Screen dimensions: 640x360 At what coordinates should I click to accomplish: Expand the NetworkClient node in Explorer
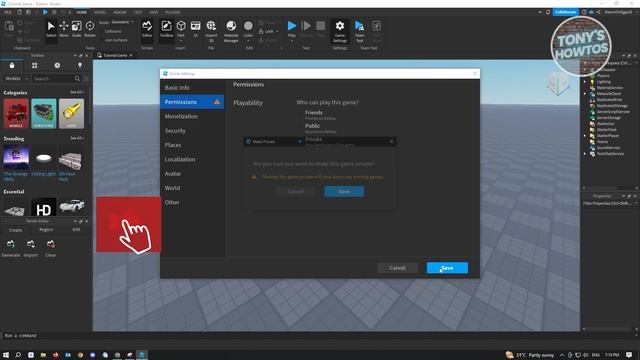tap(584, 93)
